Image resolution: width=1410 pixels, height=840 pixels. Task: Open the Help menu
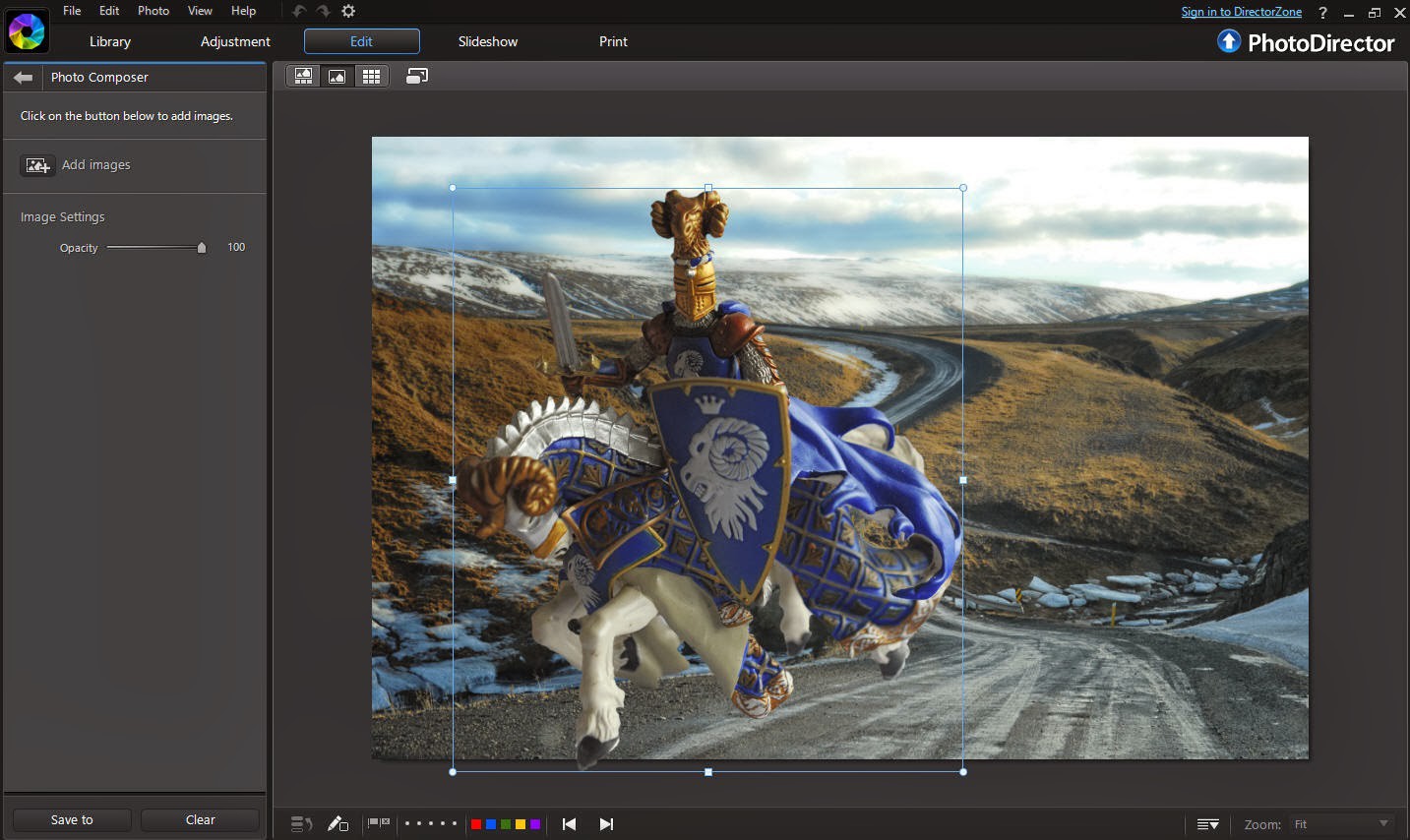[243, 11]
